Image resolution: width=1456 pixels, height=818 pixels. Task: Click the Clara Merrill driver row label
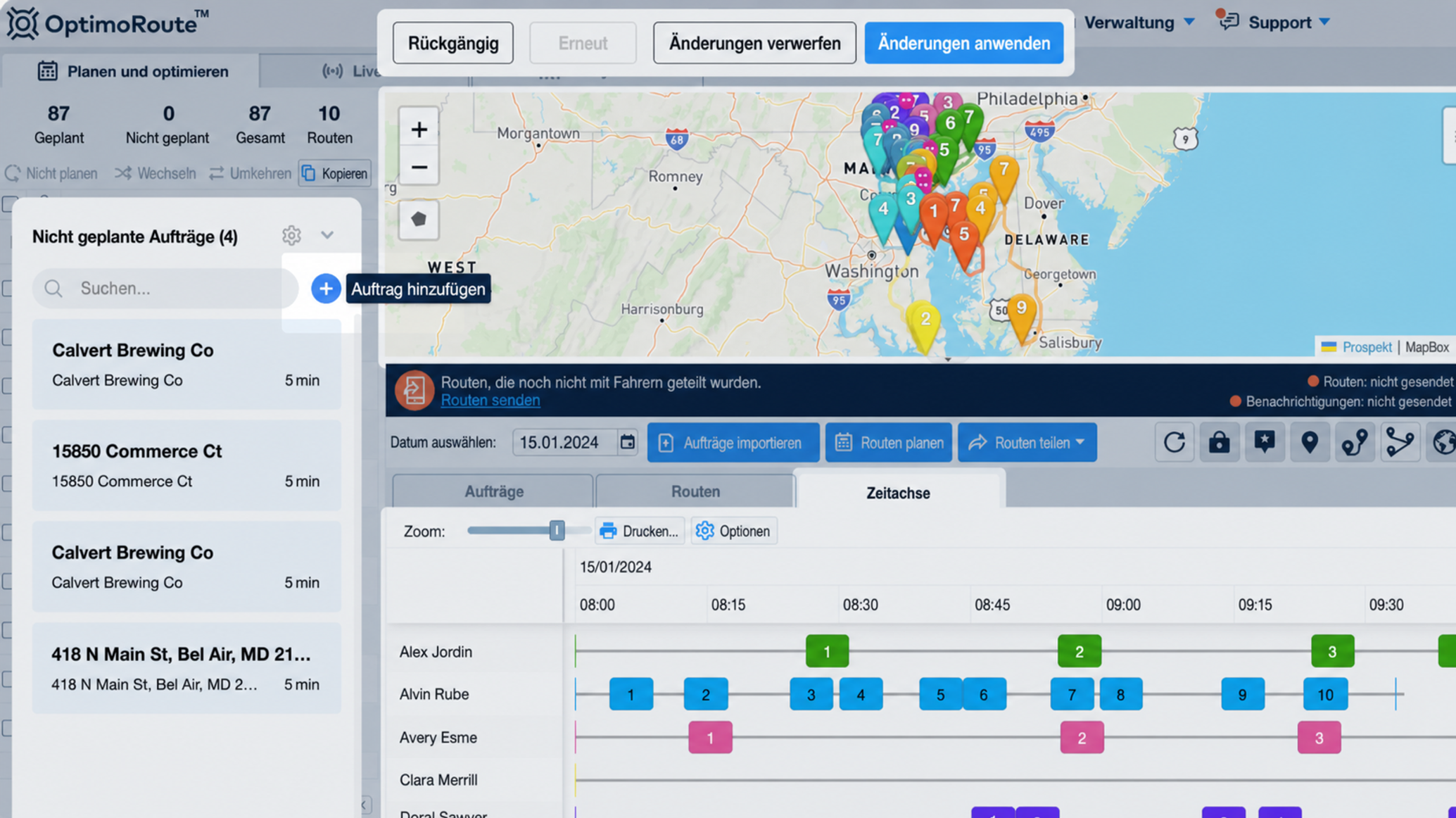tap(438, 780)
